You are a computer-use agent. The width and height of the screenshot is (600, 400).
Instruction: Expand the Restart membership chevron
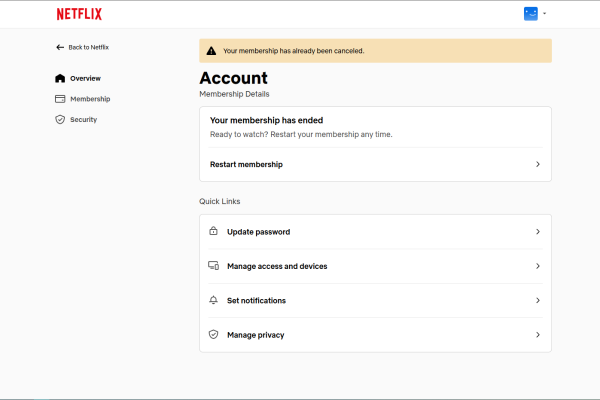pos(538,165)
